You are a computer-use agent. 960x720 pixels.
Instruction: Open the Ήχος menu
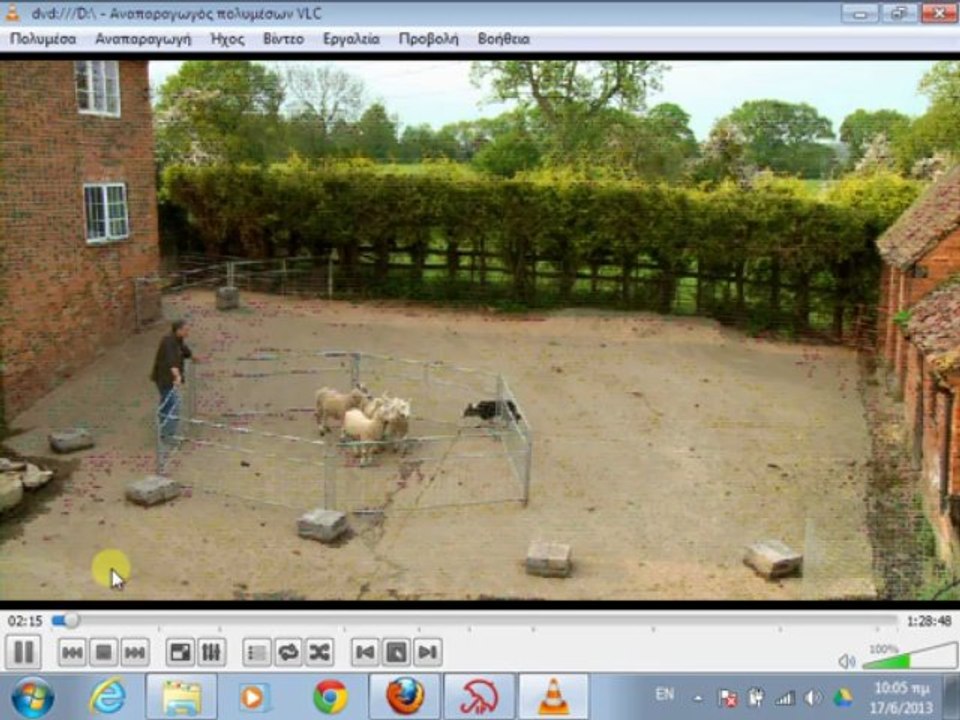pyautogui.click(x=227, y=39)
